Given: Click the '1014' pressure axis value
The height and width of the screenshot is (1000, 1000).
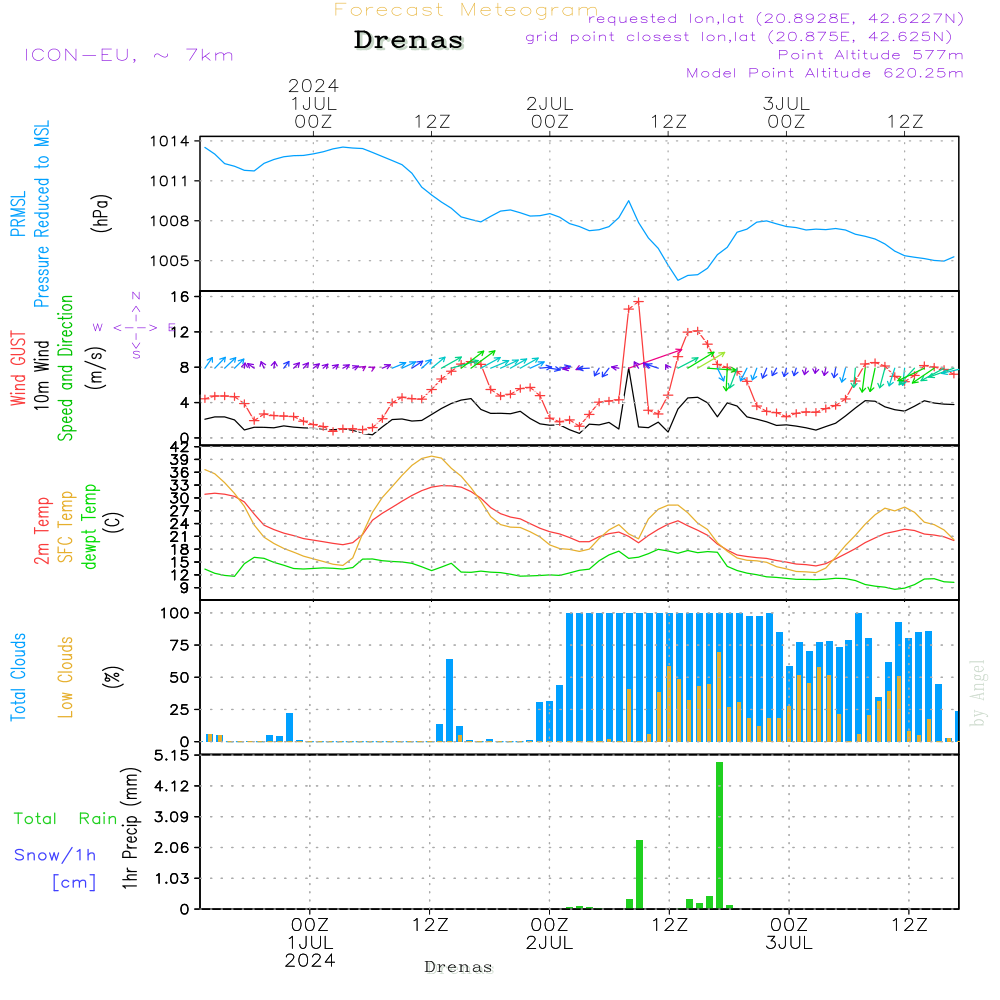Looking at the screenshot, I should click(x=170, y=142).
